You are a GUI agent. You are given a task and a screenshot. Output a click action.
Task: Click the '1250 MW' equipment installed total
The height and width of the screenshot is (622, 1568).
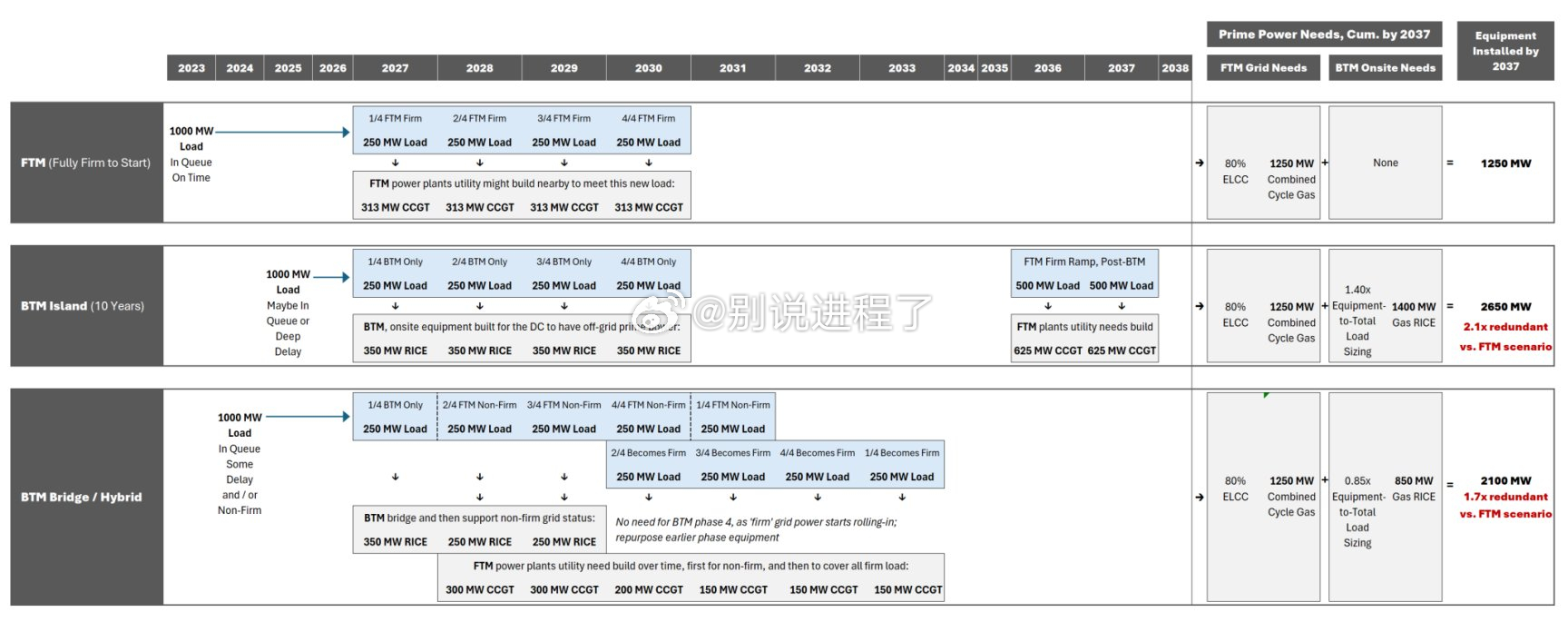1505,163
